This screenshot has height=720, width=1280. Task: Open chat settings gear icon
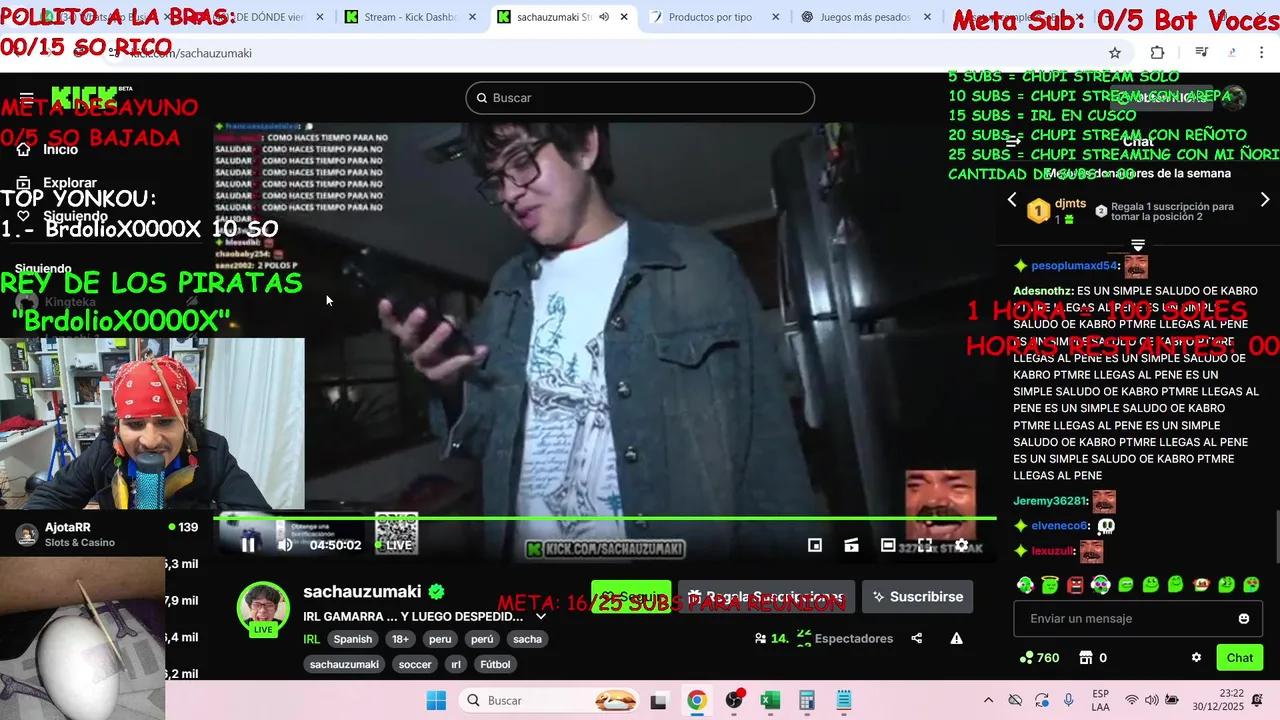click(1196, 658)
